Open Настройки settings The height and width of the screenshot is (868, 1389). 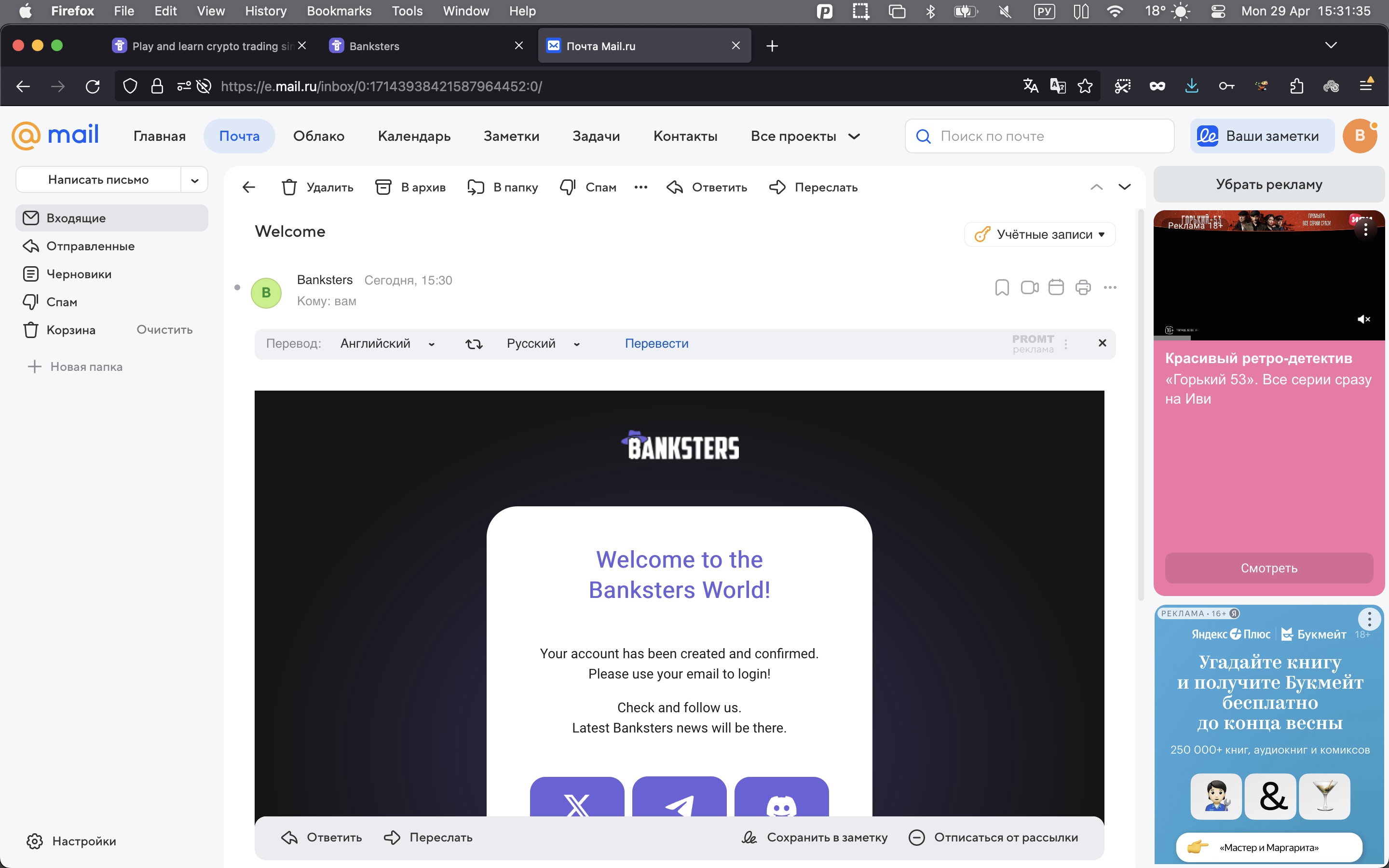[72, 841]
